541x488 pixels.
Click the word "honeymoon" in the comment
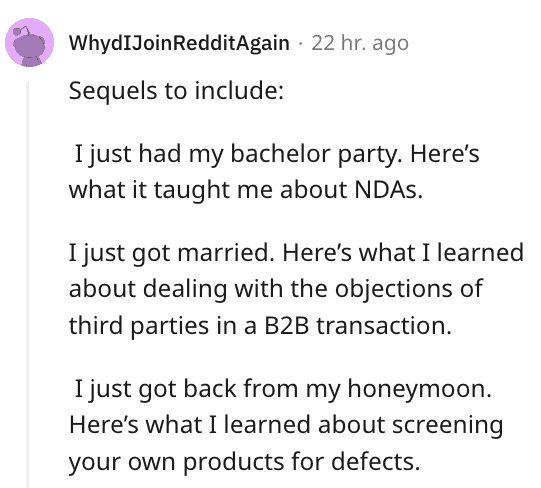[x=419, y=389]
